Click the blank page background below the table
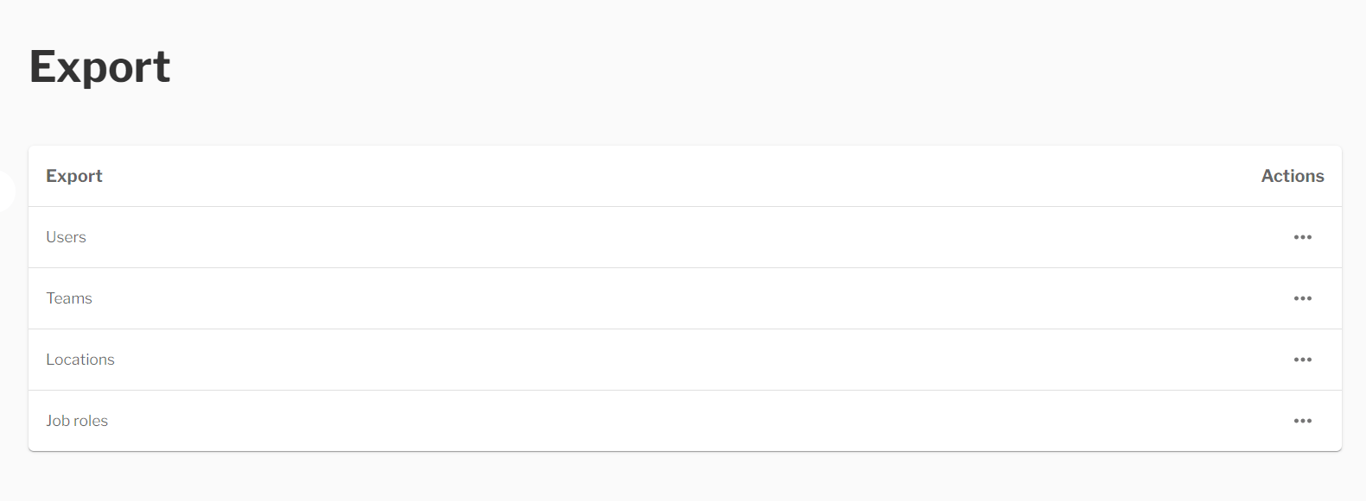This screenshot has width=1366, height=501. coord(685,478)
